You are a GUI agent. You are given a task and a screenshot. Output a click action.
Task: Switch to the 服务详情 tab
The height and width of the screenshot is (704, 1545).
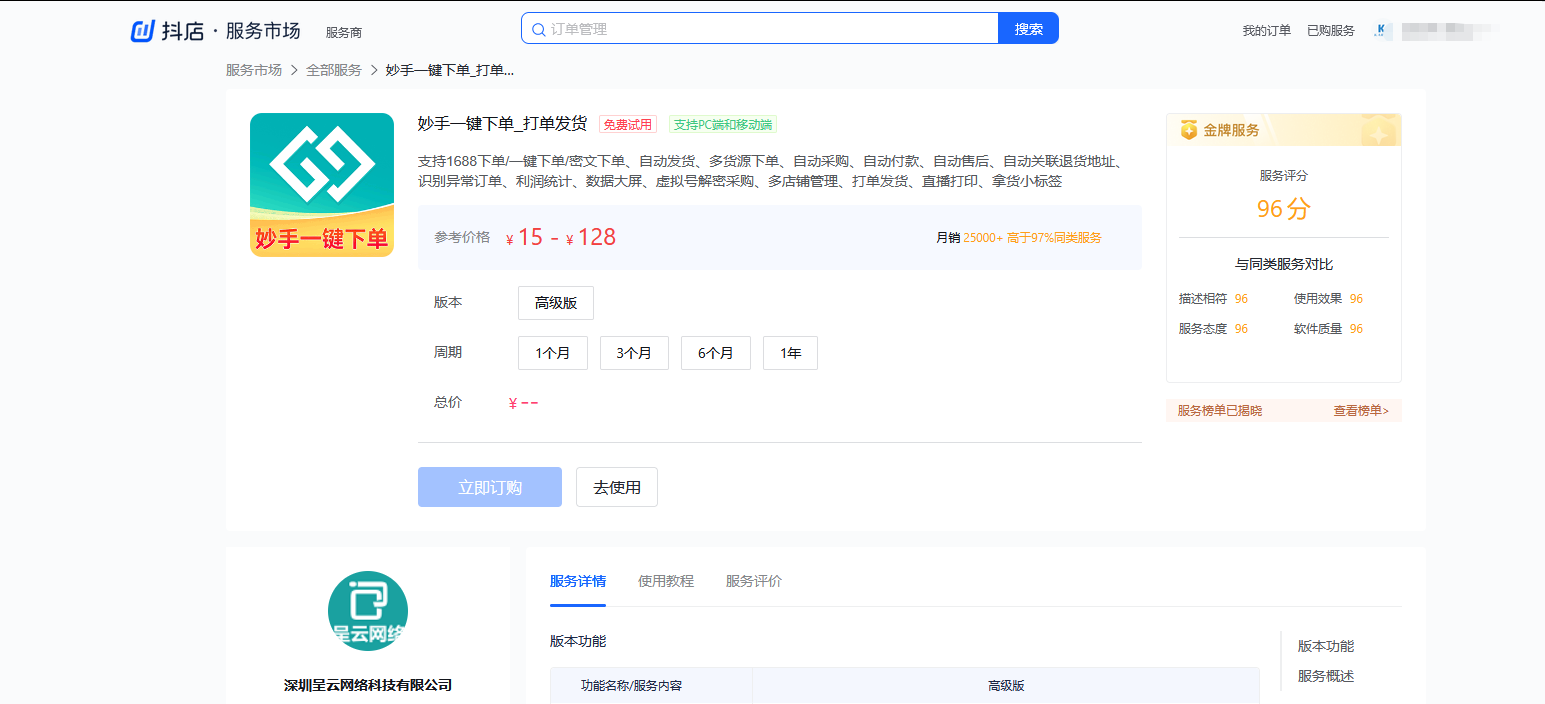pyautogui.click(x=578, y=581)
